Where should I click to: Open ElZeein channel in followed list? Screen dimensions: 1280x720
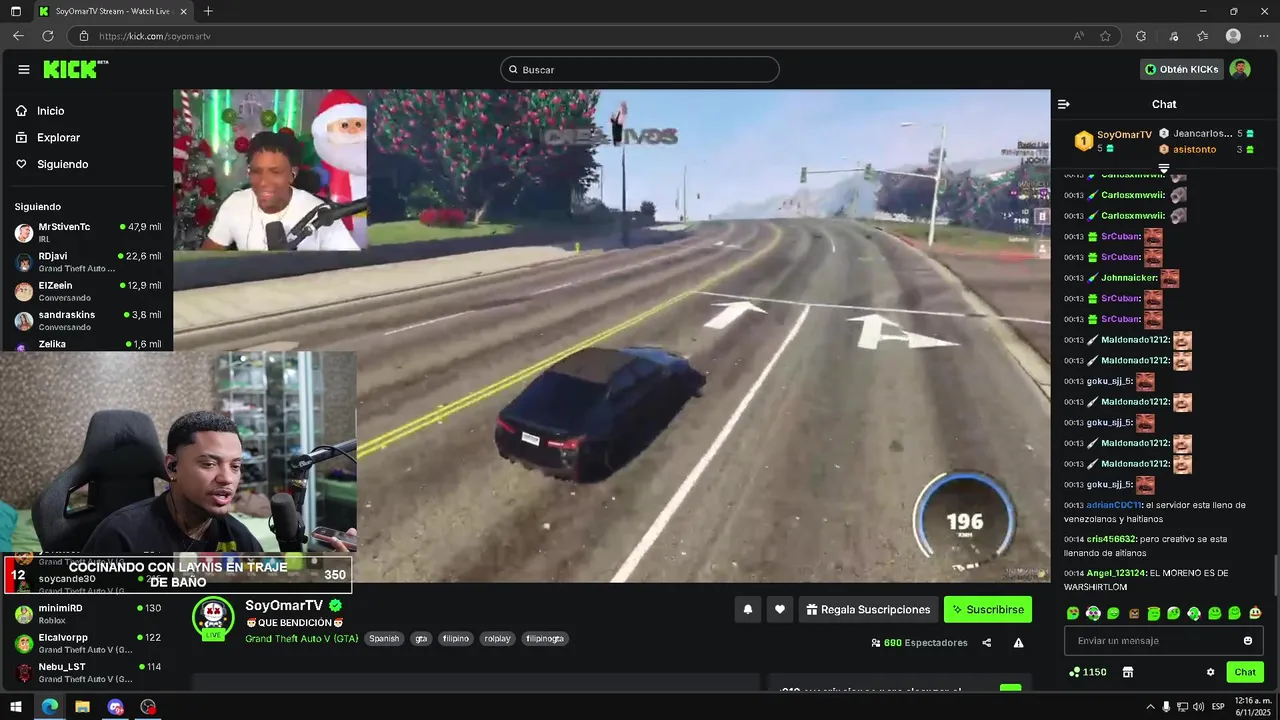(88, 291)
